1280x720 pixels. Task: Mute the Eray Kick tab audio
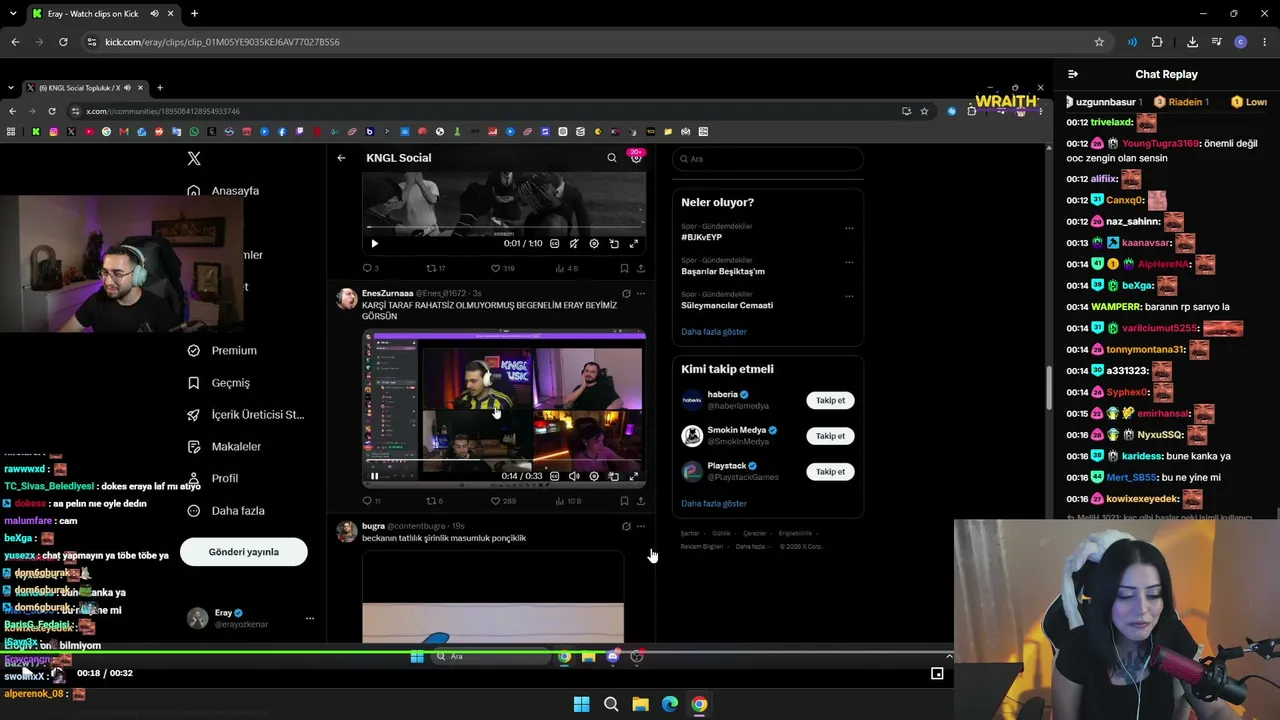pyautogui.click(x=154, y=14)
